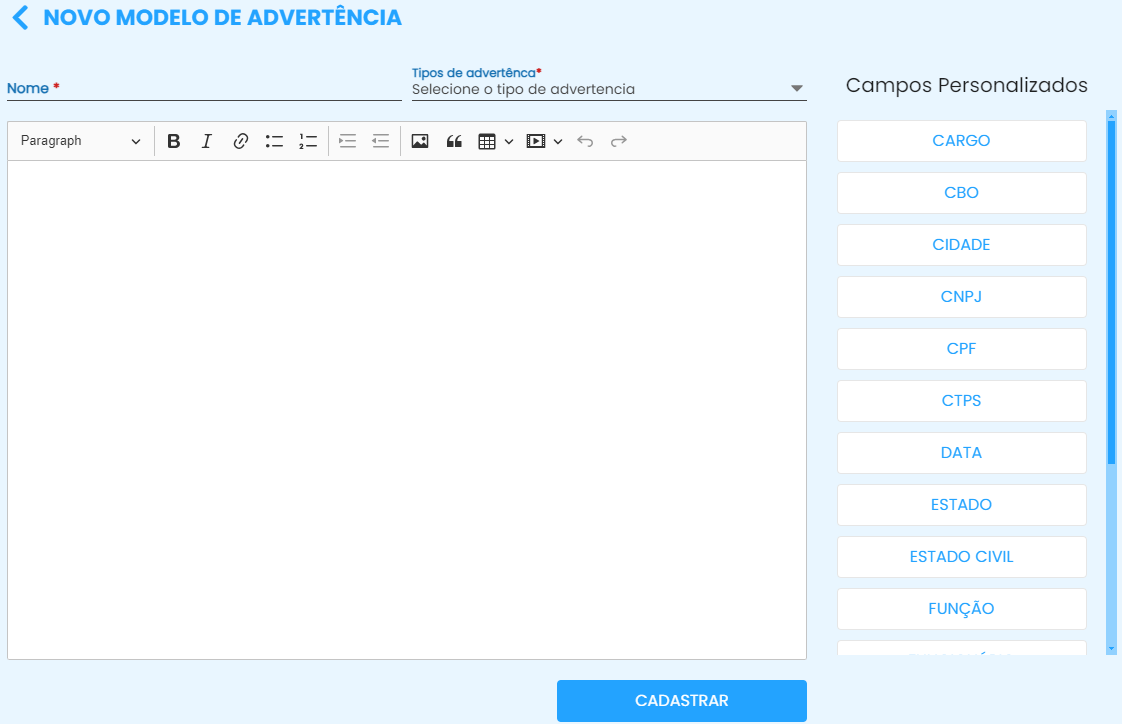Insert an image into the editor
This screenshot has width=1122, height=724.
point(420,141)
